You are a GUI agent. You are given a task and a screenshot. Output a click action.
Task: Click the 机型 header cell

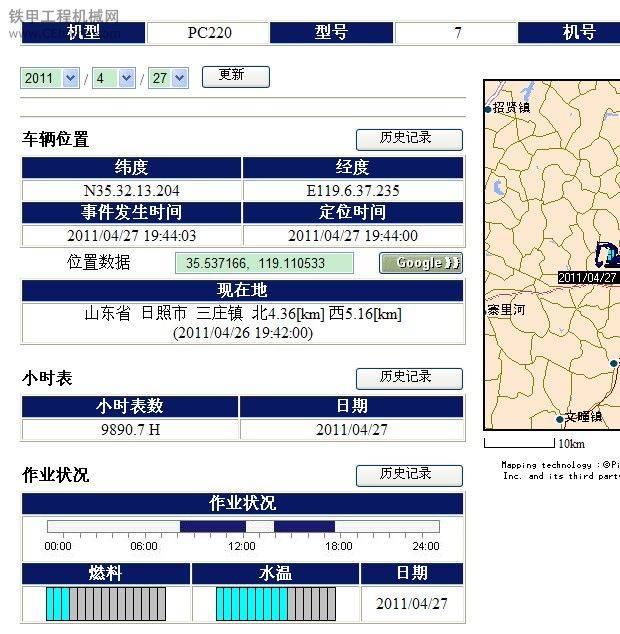click(83, 32)
